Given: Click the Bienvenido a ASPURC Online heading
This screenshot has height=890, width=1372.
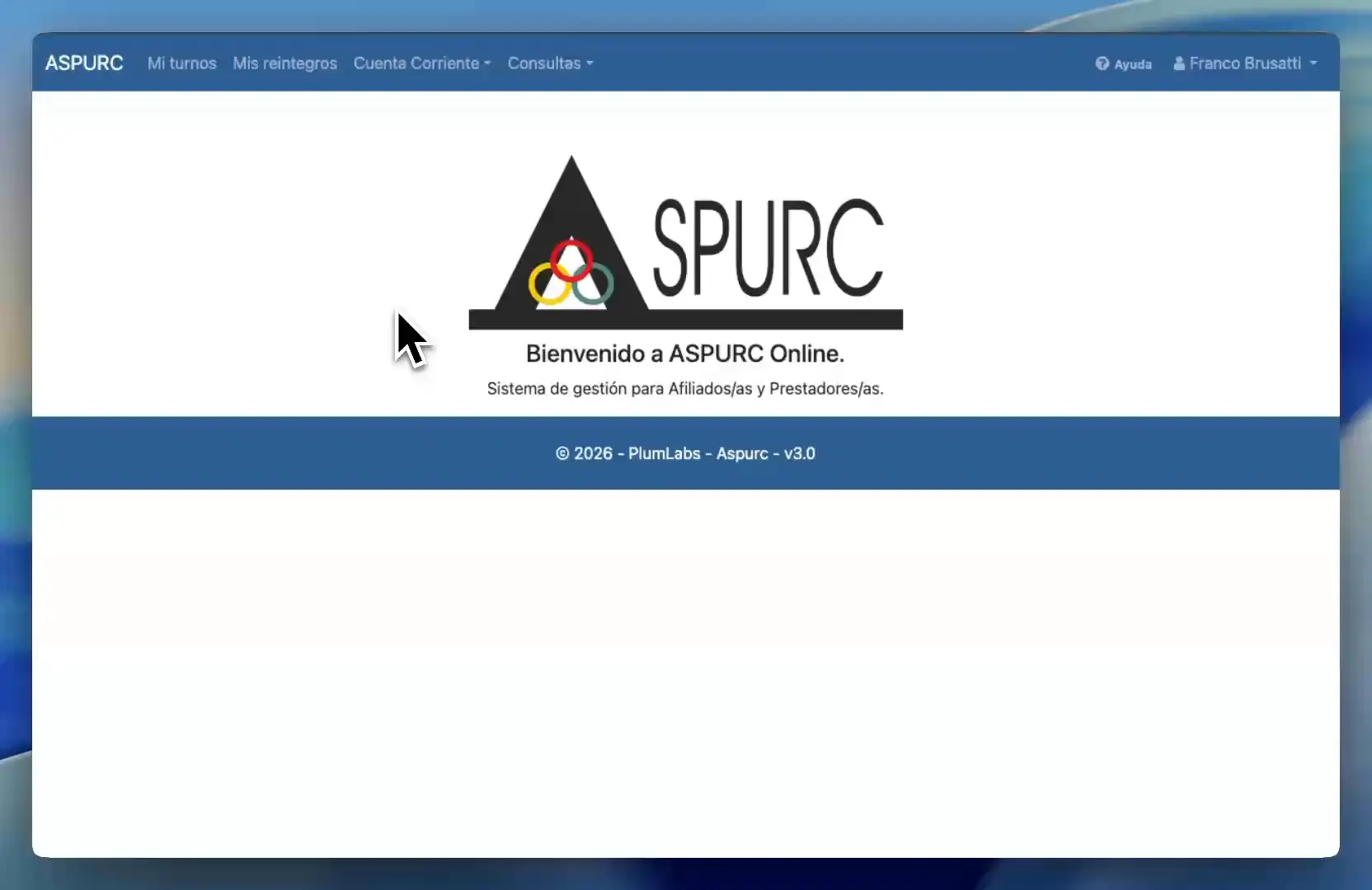Looking at the screenshot, I should coord(685,354).
